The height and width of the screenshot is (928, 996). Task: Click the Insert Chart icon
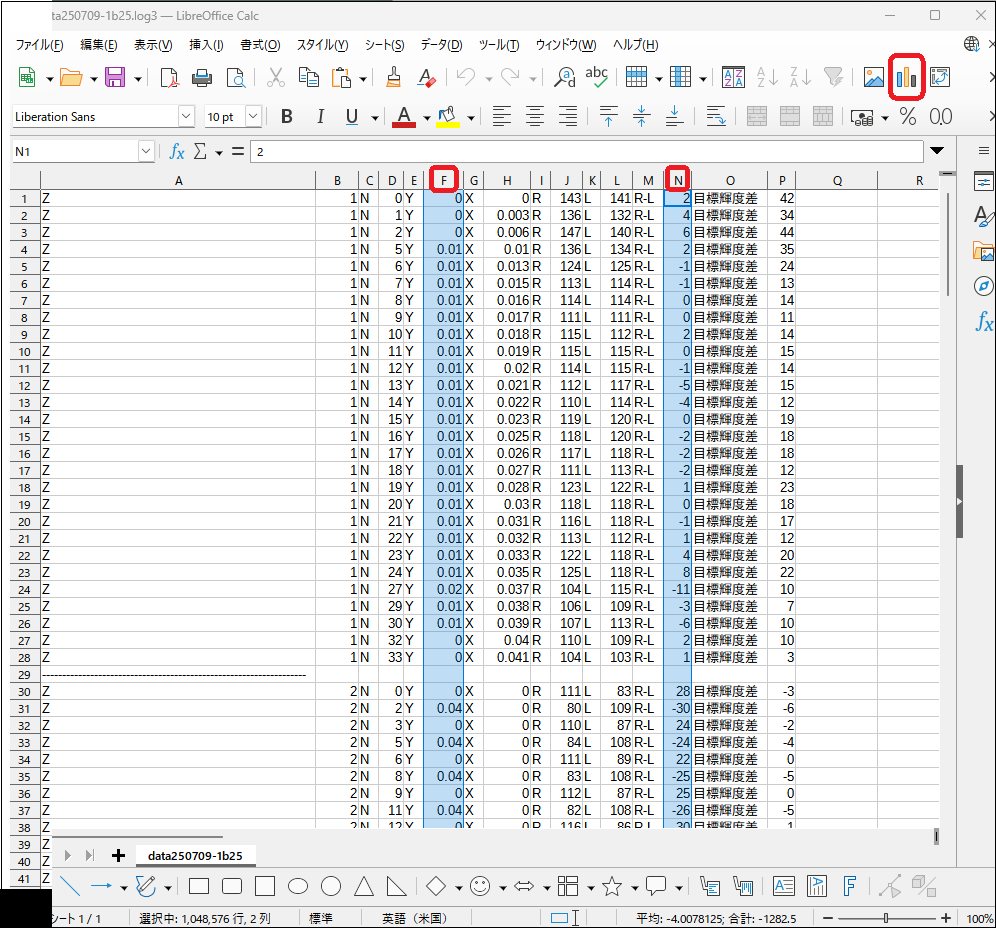[x=906, y=77]
